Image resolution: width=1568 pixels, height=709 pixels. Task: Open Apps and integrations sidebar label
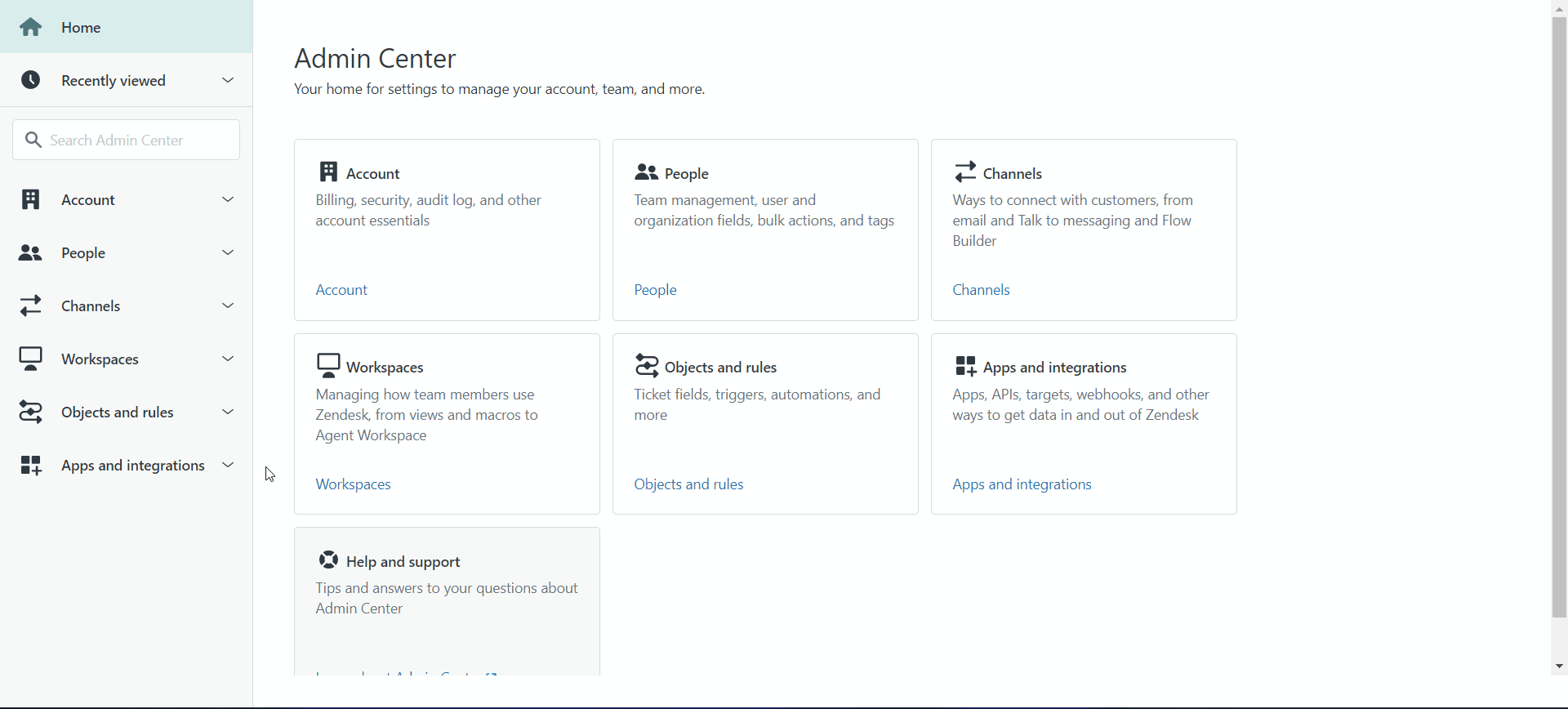pos(133,466)
